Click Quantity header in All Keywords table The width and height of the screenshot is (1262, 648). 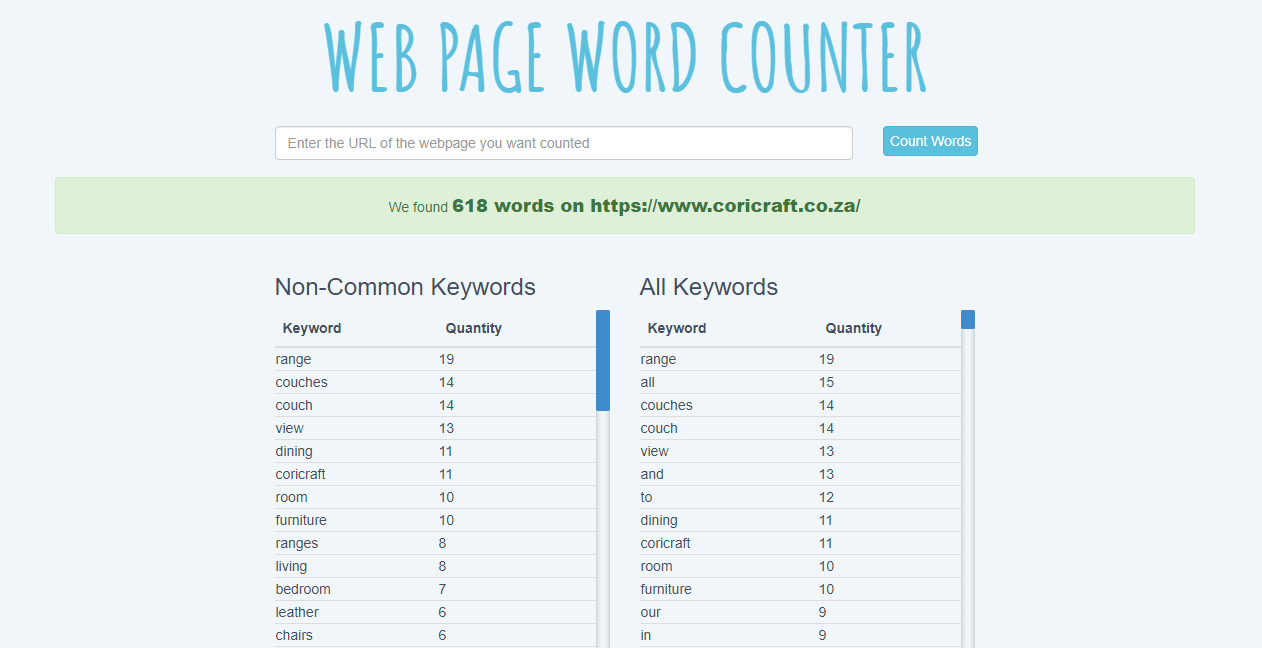853,328
